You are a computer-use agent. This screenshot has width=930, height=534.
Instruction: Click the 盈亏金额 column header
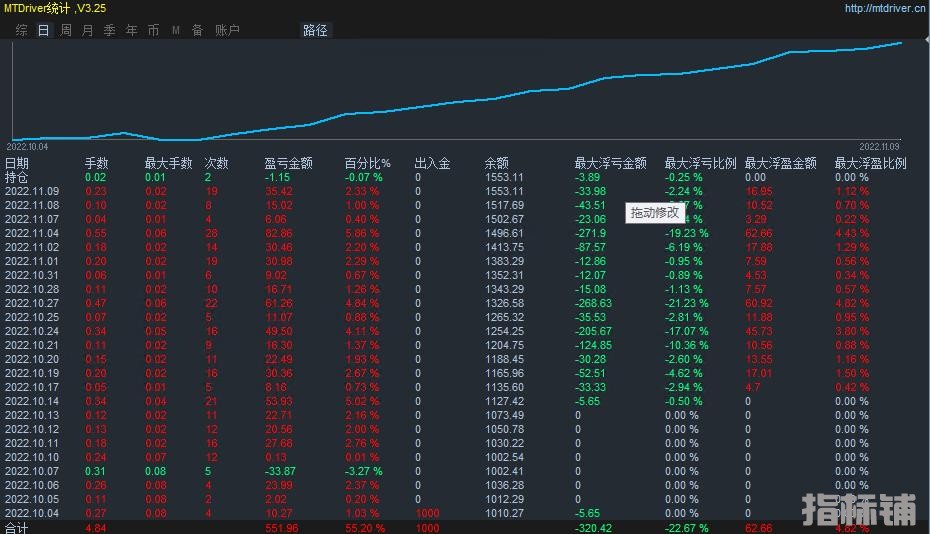(288, 163)
